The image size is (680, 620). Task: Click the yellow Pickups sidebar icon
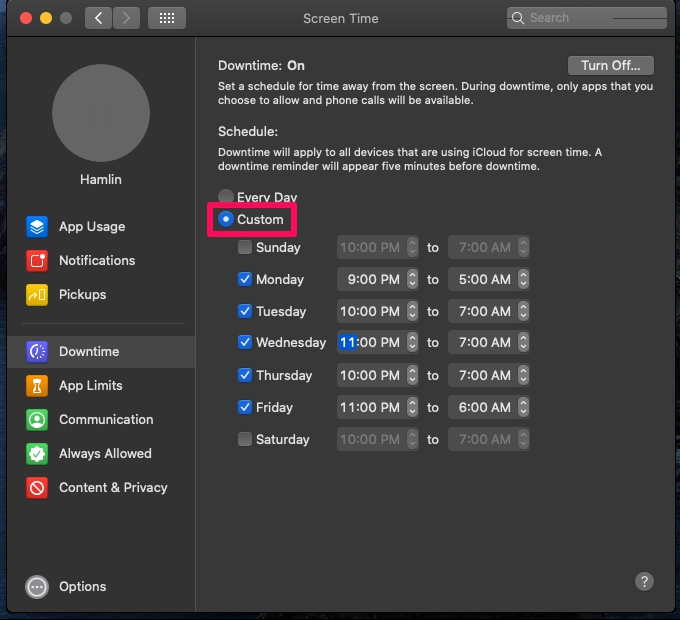click(37, 295)
